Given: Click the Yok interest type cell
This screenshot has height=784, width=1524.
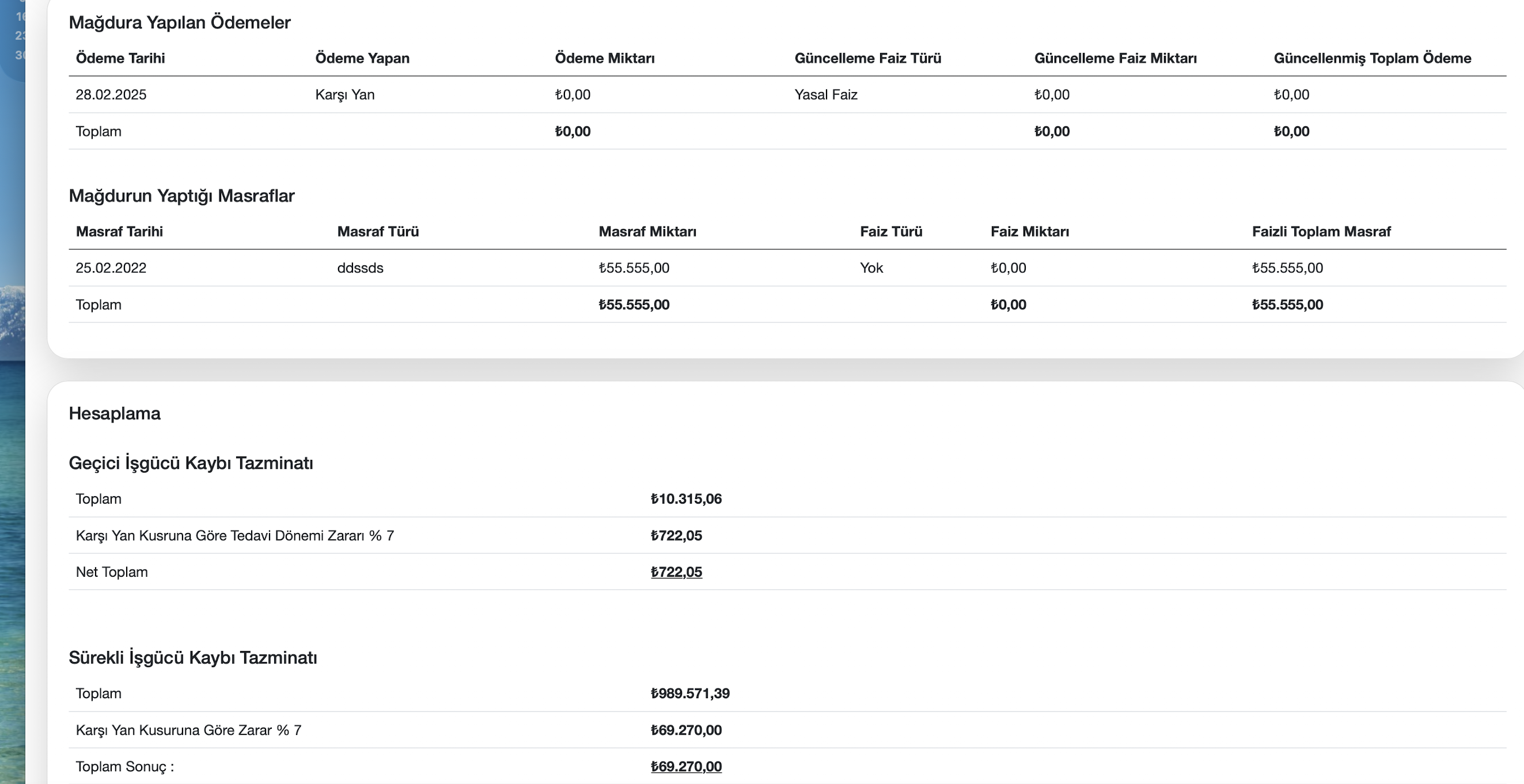Looking at the screenshot, I should tap(871, 268).
